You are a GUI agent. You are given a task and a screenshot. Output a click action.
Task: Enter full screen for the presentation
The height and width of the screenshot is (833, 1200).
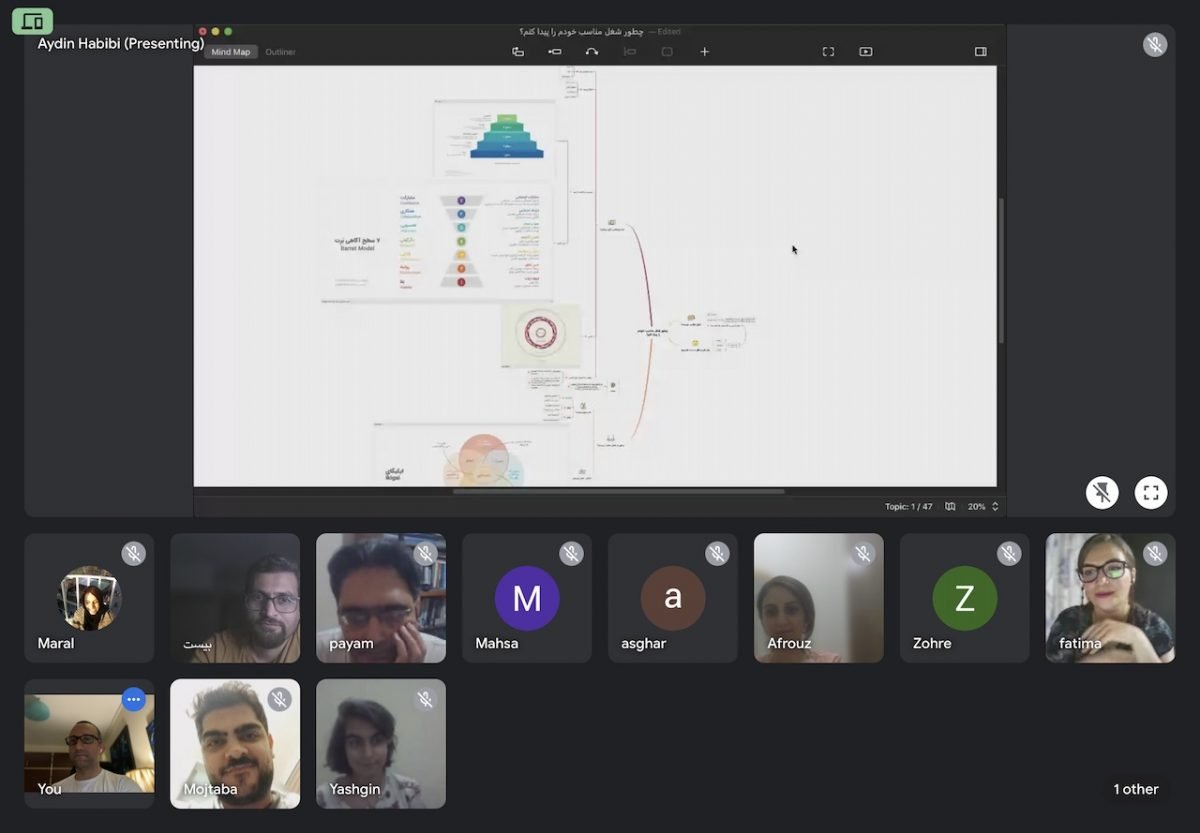(x=1151, y=492)
